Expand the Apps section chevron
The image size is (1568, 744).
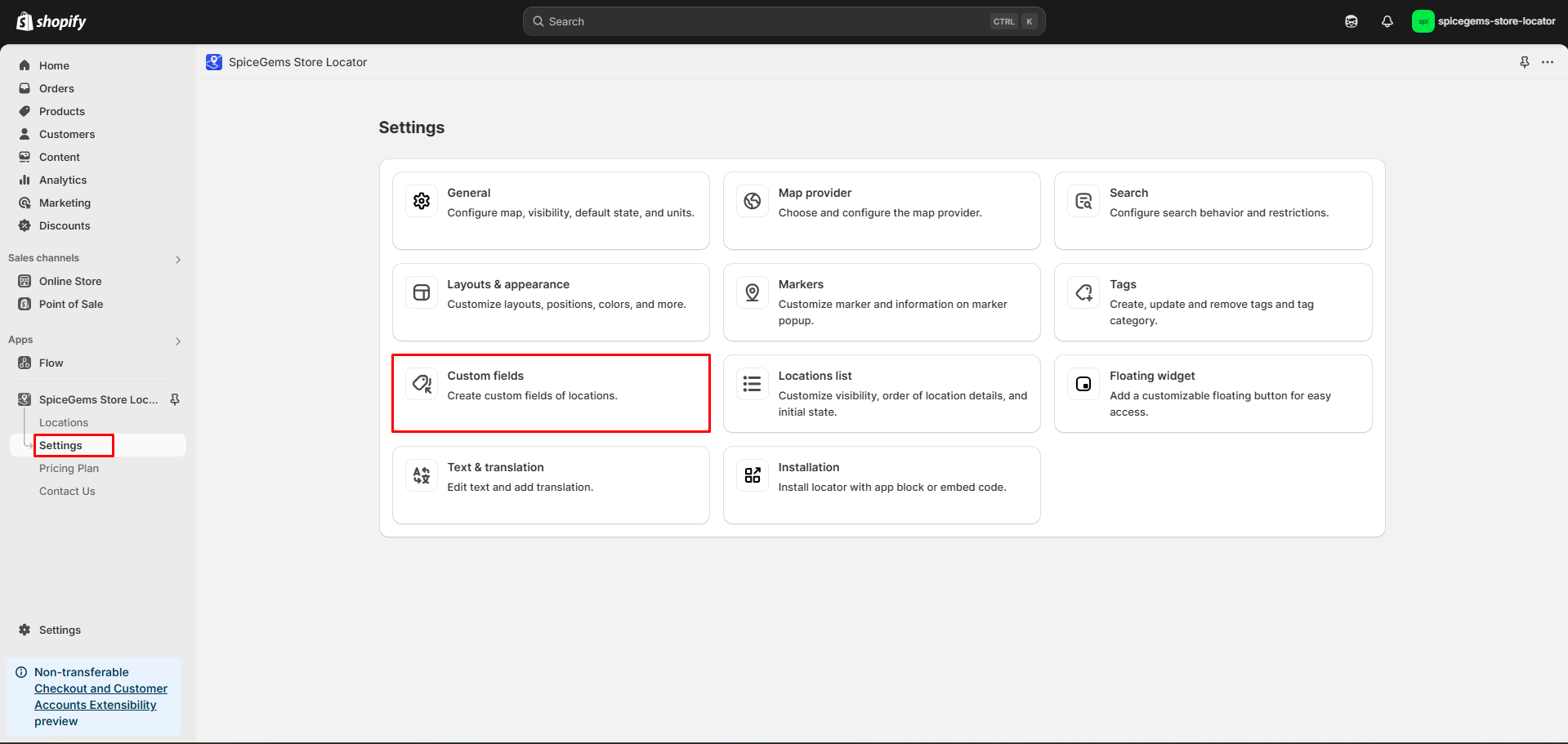click(x=178, y=341)
